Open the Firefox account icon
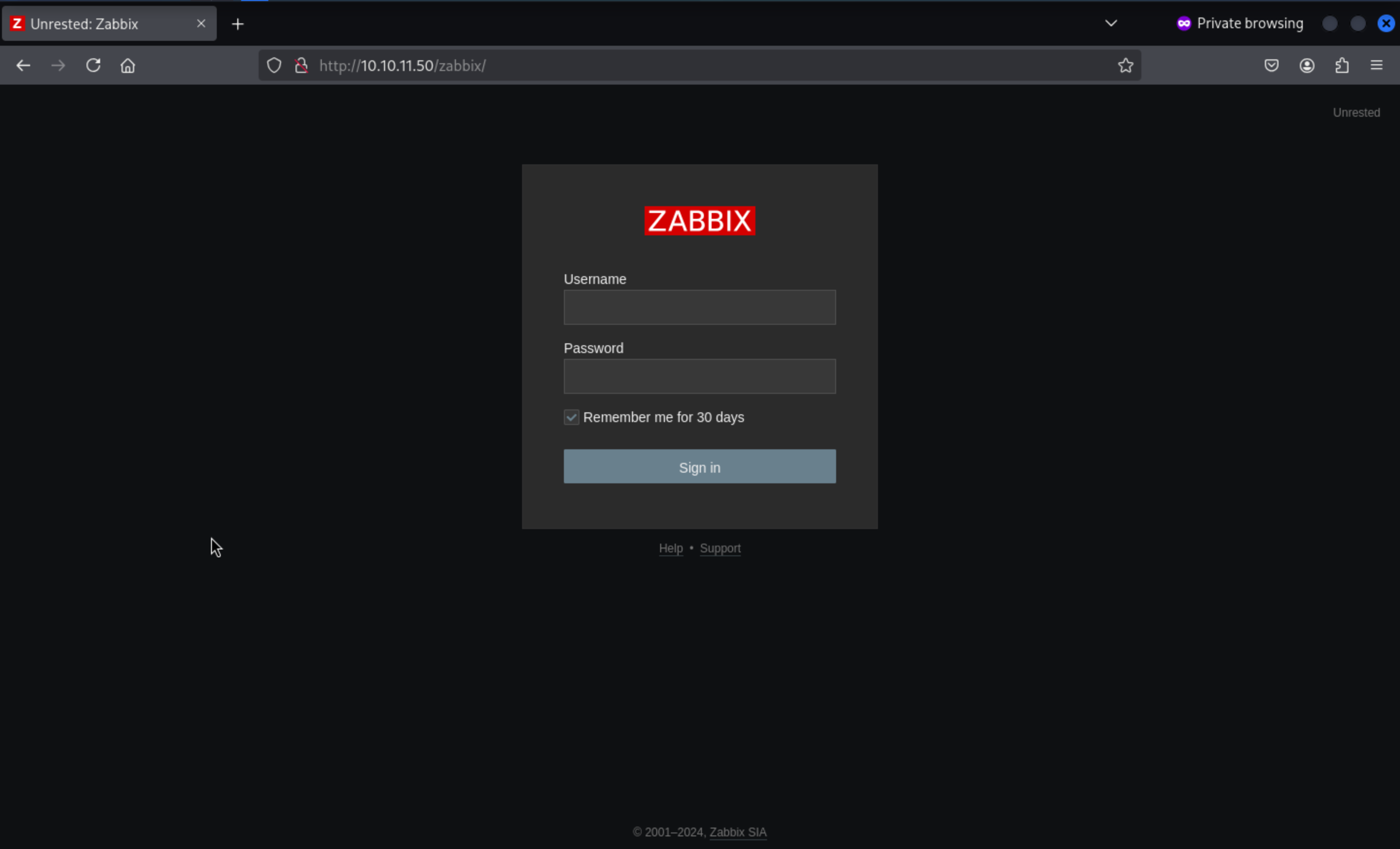Image resolution: width=1400 pixels, height=849 pixels. point(1307,65)
